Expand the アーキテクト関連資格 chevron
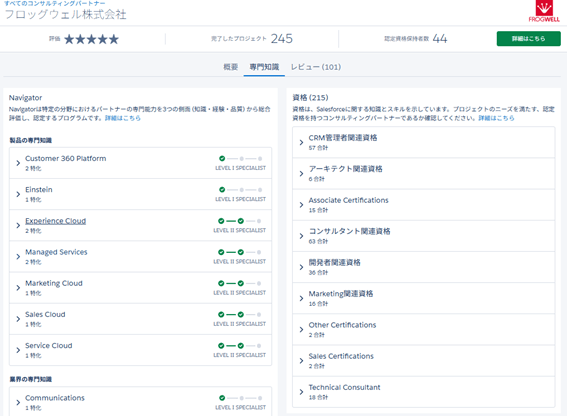The image size is (567, 416). pyautogui.click(x=301, y=174)
